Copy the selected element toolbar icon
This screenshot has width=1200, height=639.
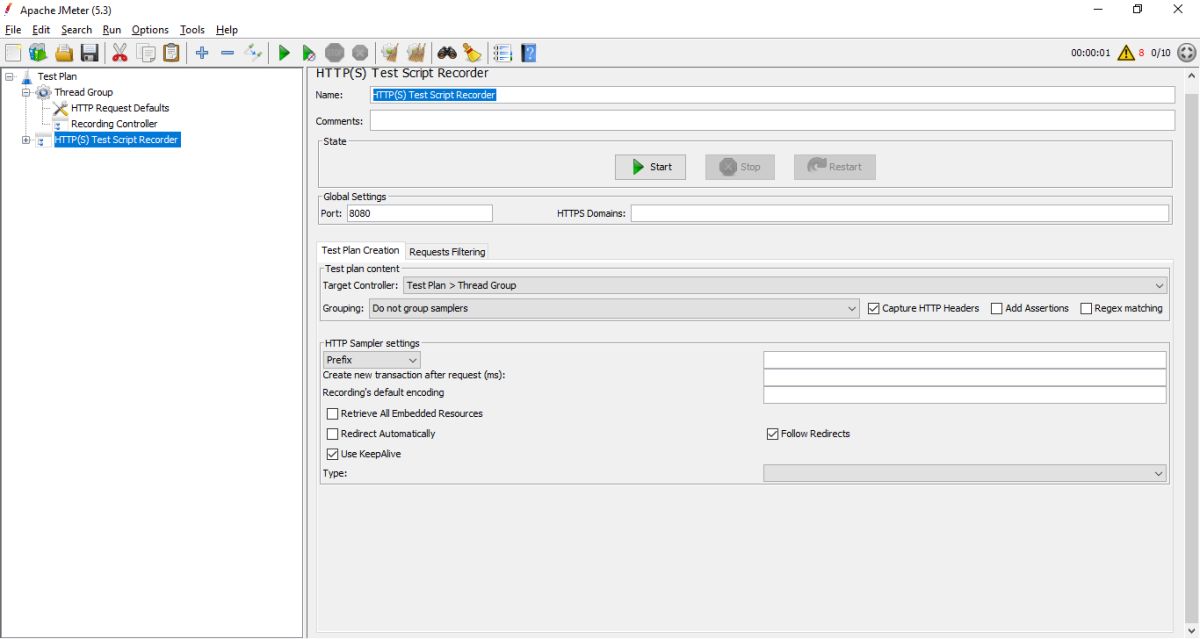[x=146, y=53]
